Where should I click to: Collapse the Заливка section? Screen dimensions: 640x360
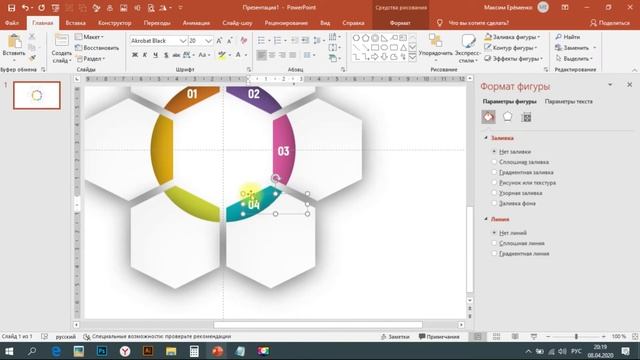[486, 138]
